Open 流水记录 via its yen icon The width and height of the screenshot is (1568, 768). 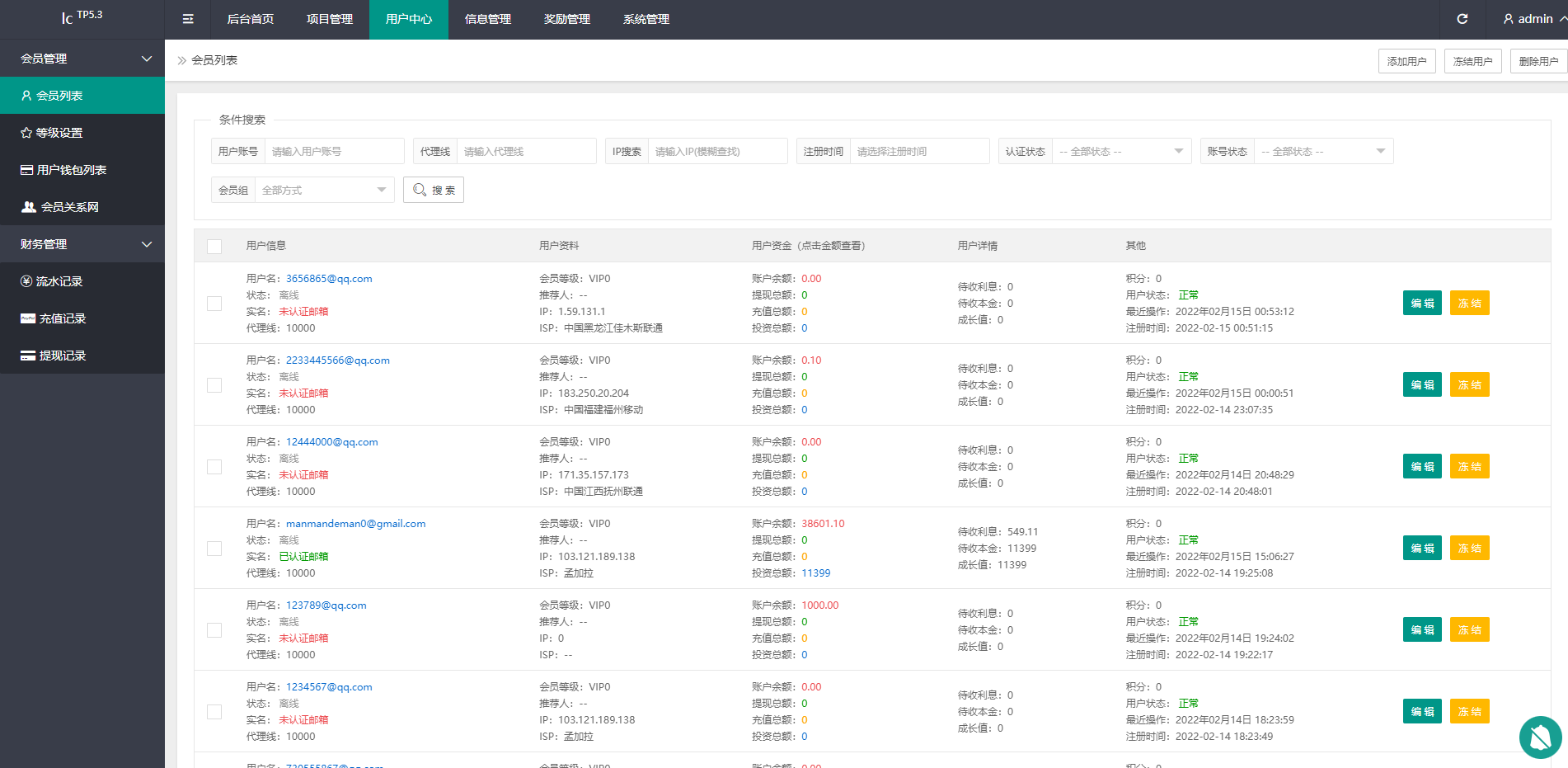pos(26,281)
